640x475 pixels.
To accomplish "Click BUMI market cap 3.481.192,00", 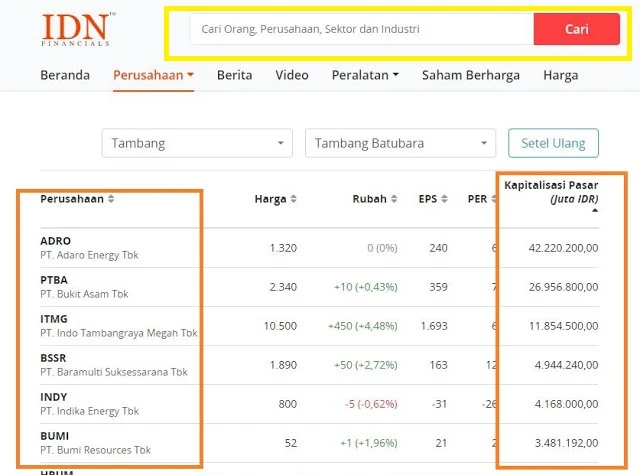I will (x=567, y=443).
